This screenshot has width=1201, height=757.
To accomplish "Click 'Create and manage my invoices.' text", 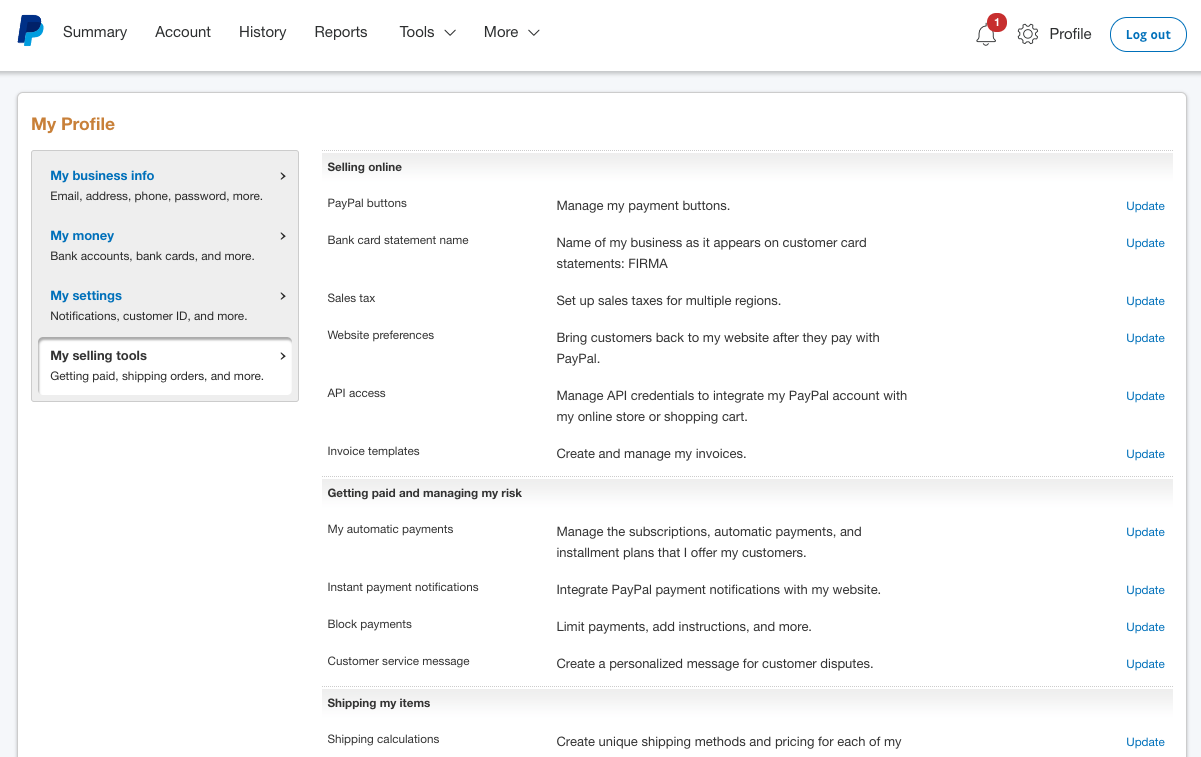I will [651, 454].
